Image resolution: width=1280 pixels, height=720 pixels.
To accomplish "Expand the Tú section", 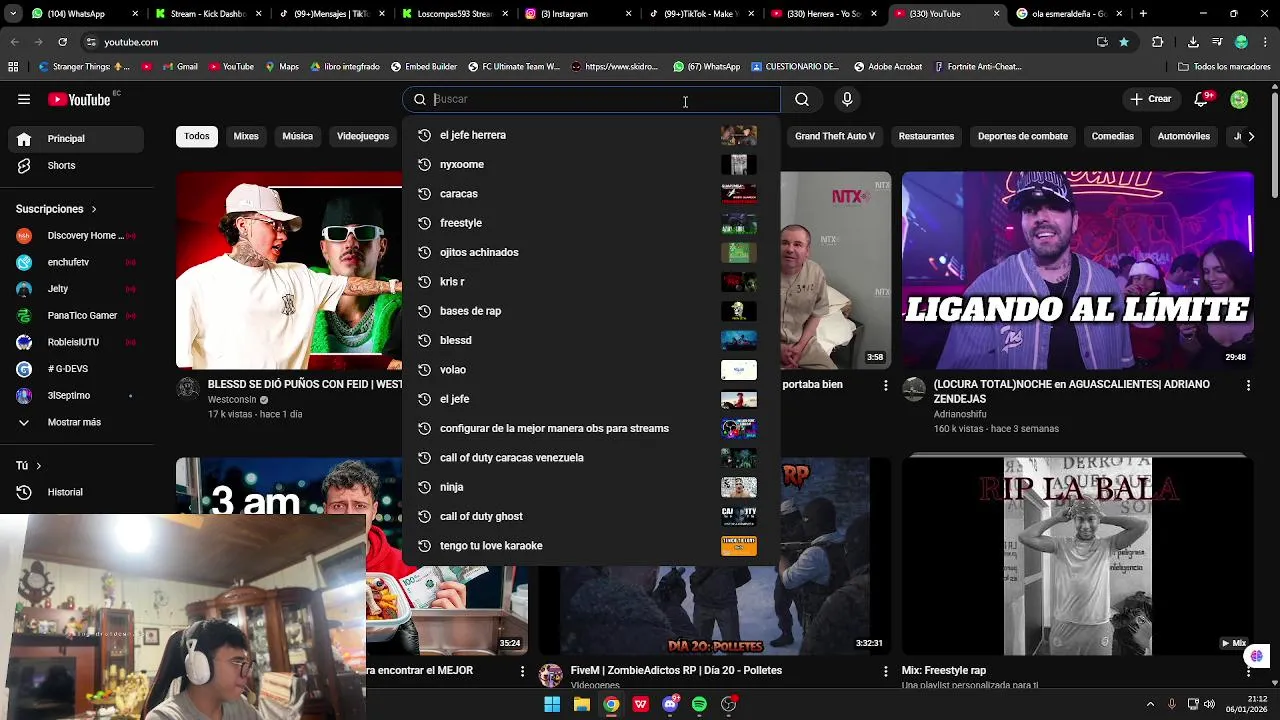I will coord(29,466).
